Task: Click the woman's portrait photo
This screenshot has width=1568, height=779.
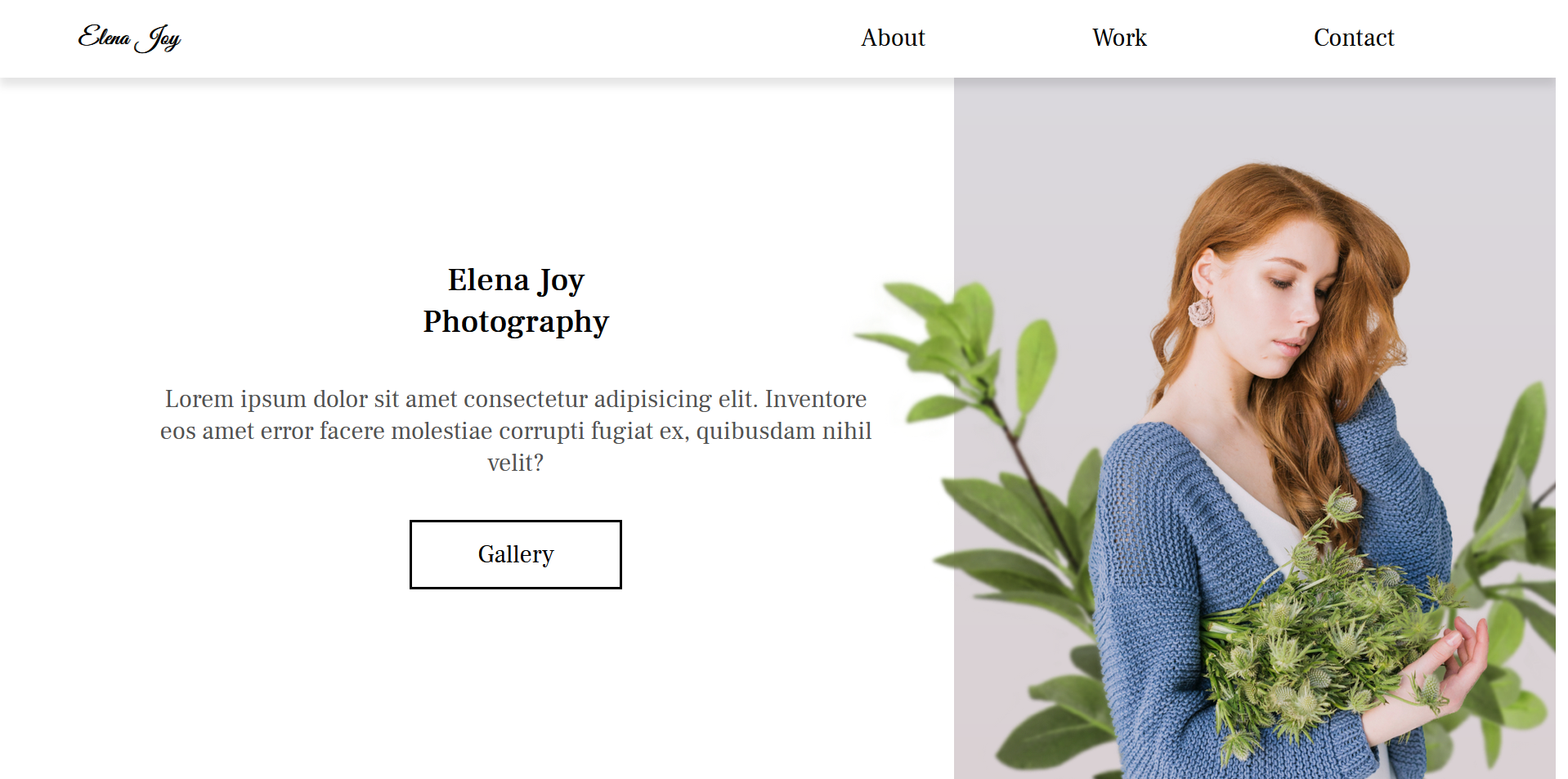Action: pyautogui.click(x=1254, y=428)
